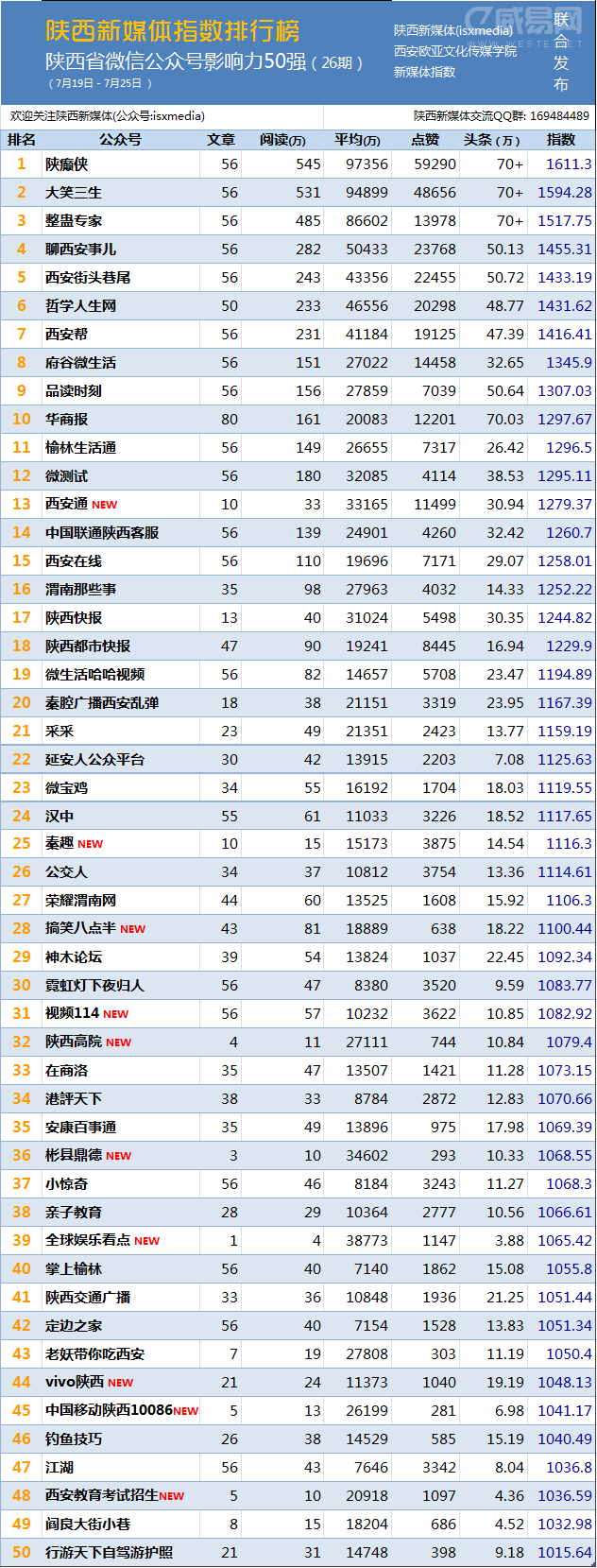Image resolution: width=597 pixels, height=1568 pixels.
Task: Open the 大笑三生 account entry
Action: point(74,193)
